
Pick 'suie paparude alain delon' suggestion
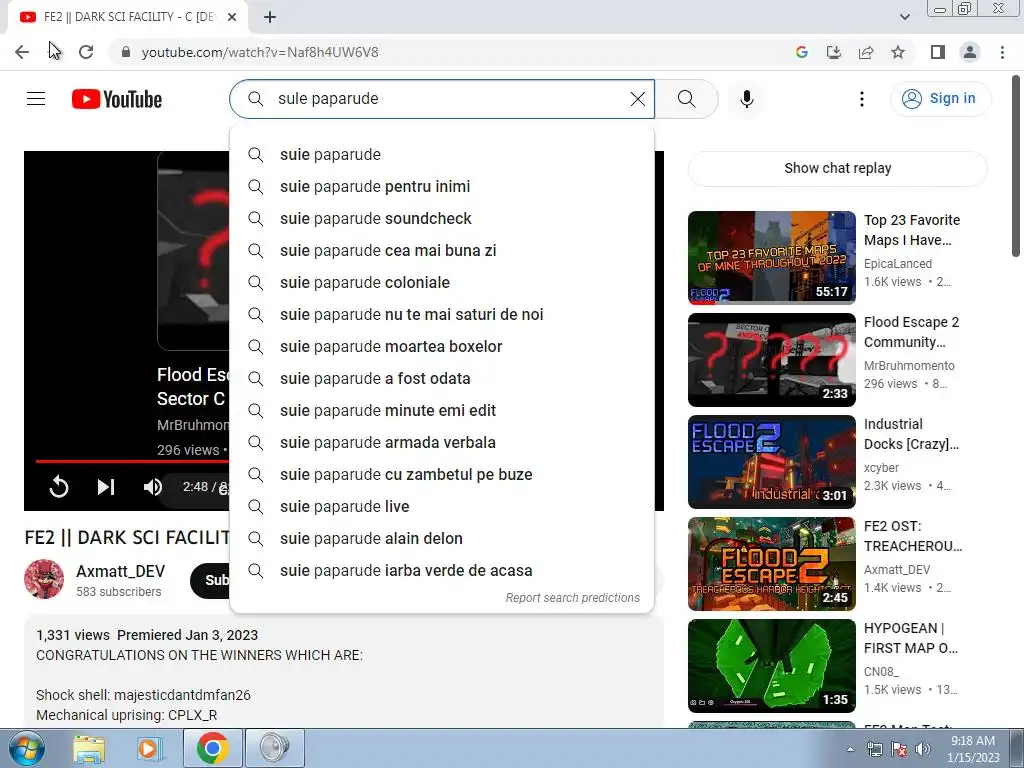[x=442, y=539]
